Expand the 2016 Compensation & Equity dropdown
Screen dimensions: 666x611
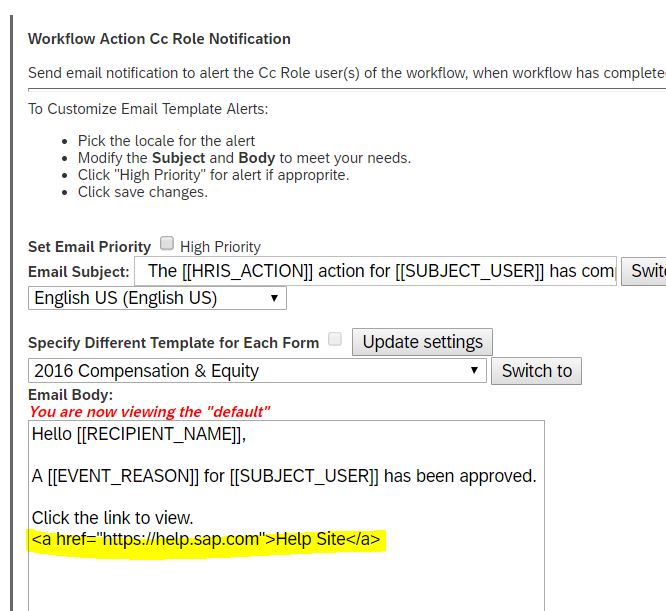pyautogui.click(x=257, y=371)
